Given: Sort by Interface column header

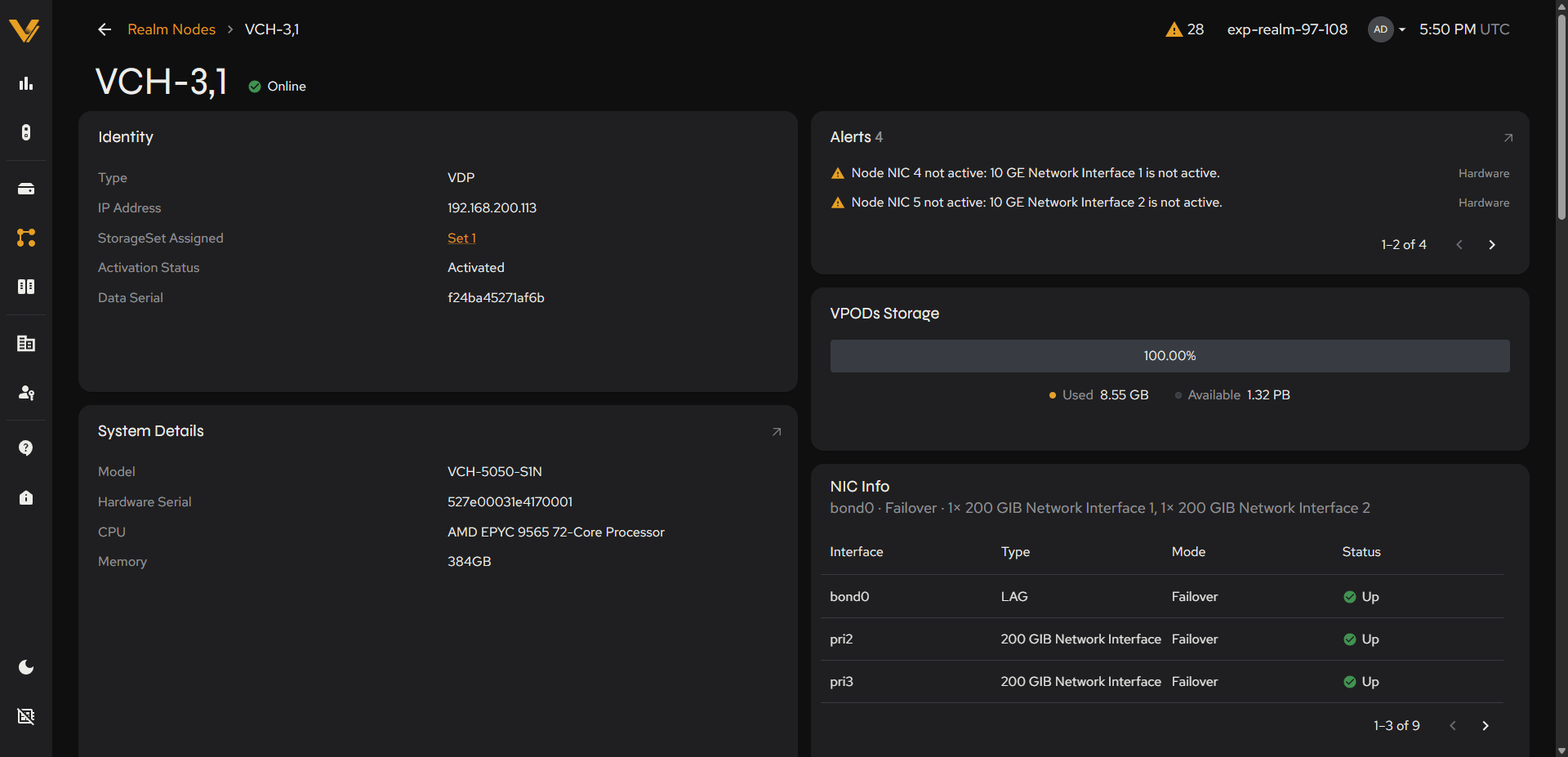Looking at the screenshot, I should click(856, 552).
